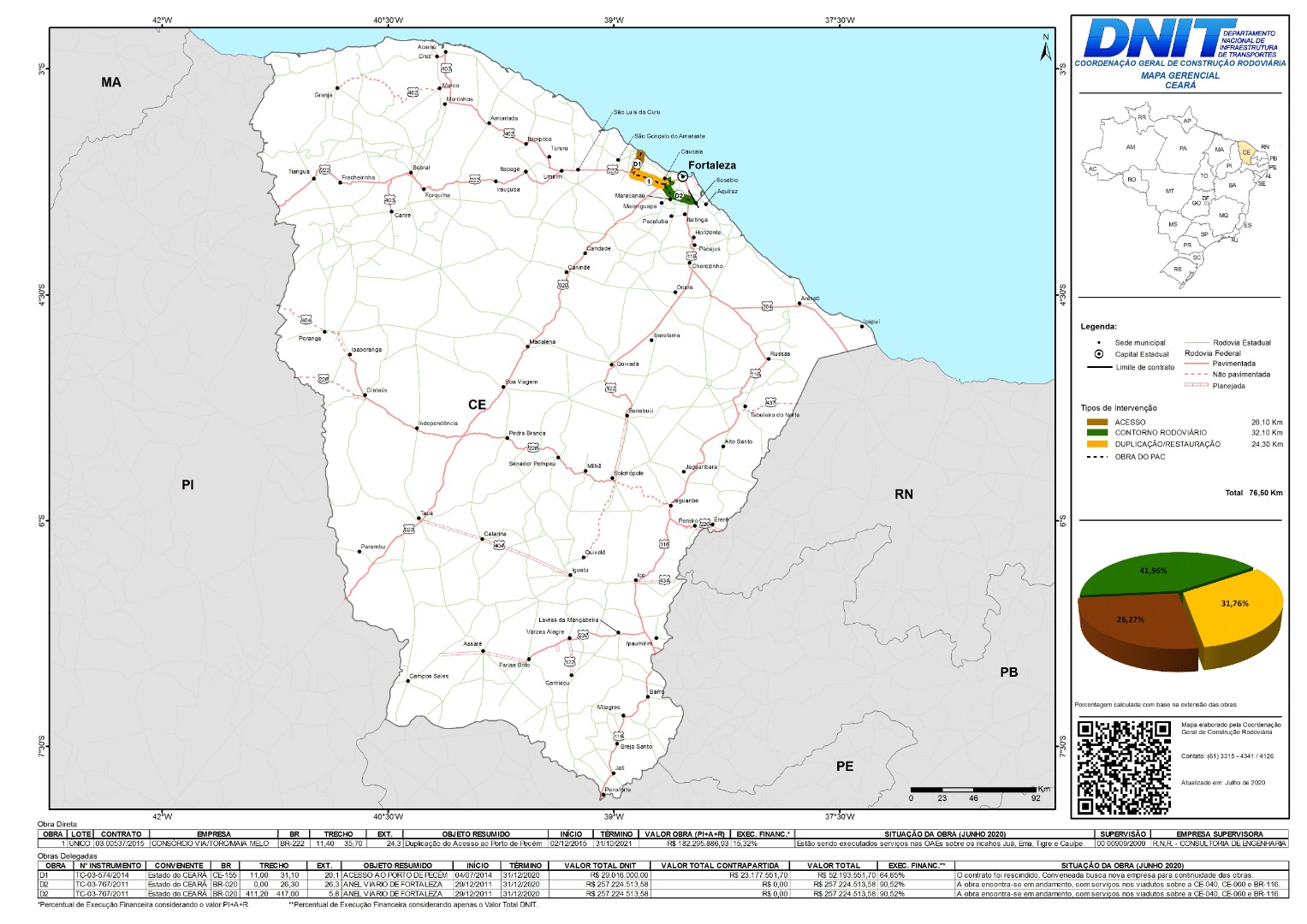
Task: Click the MAPA GERENCIAL CEARÁ title
Action: coord(1179,80)
